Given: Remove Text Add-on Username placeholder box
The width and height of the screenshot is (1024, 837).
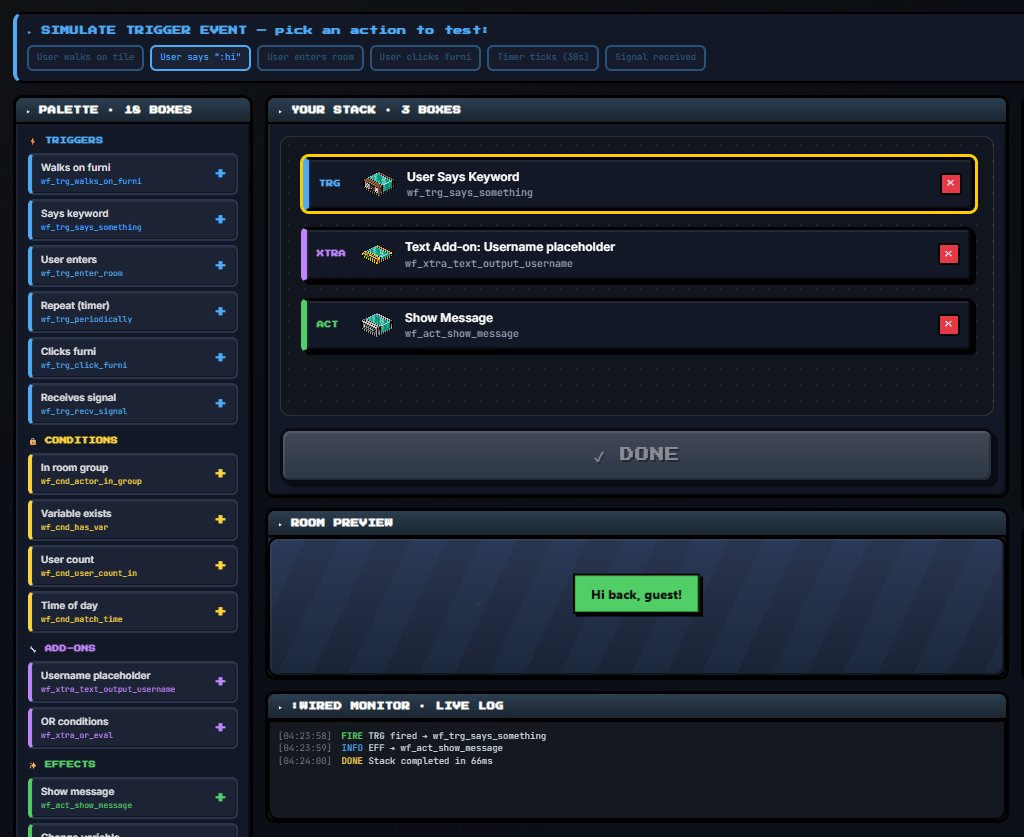Looking at the screenshot, I should coord(948,254).
